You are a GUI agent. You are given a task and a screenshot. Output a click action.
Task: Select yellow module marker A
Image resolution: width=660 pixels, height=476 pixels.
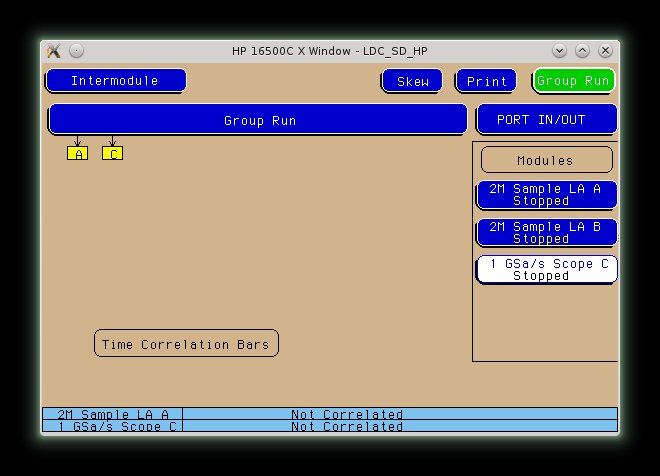coord(78,153)
